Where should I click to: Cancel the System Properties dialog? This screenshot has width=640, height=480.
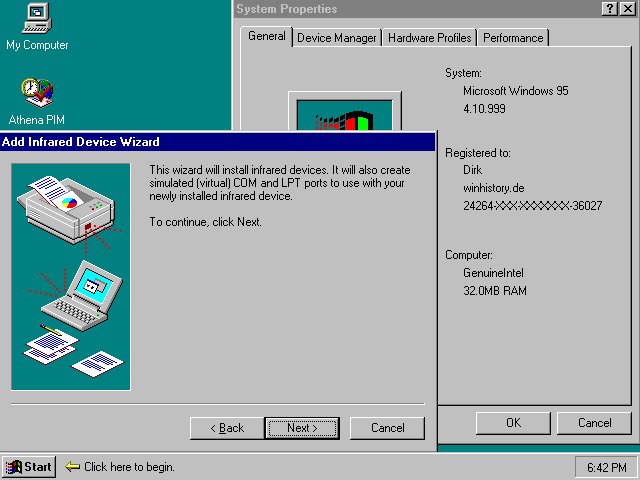pos(594,423)
